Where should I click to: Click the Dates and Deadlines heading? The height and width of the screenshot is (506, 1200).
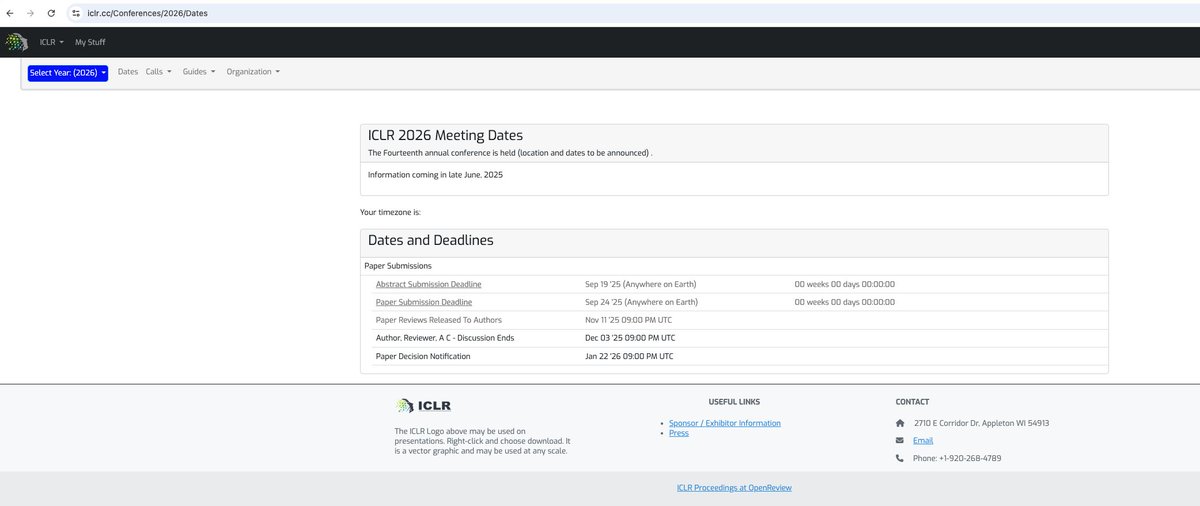[x=430, y=240]
